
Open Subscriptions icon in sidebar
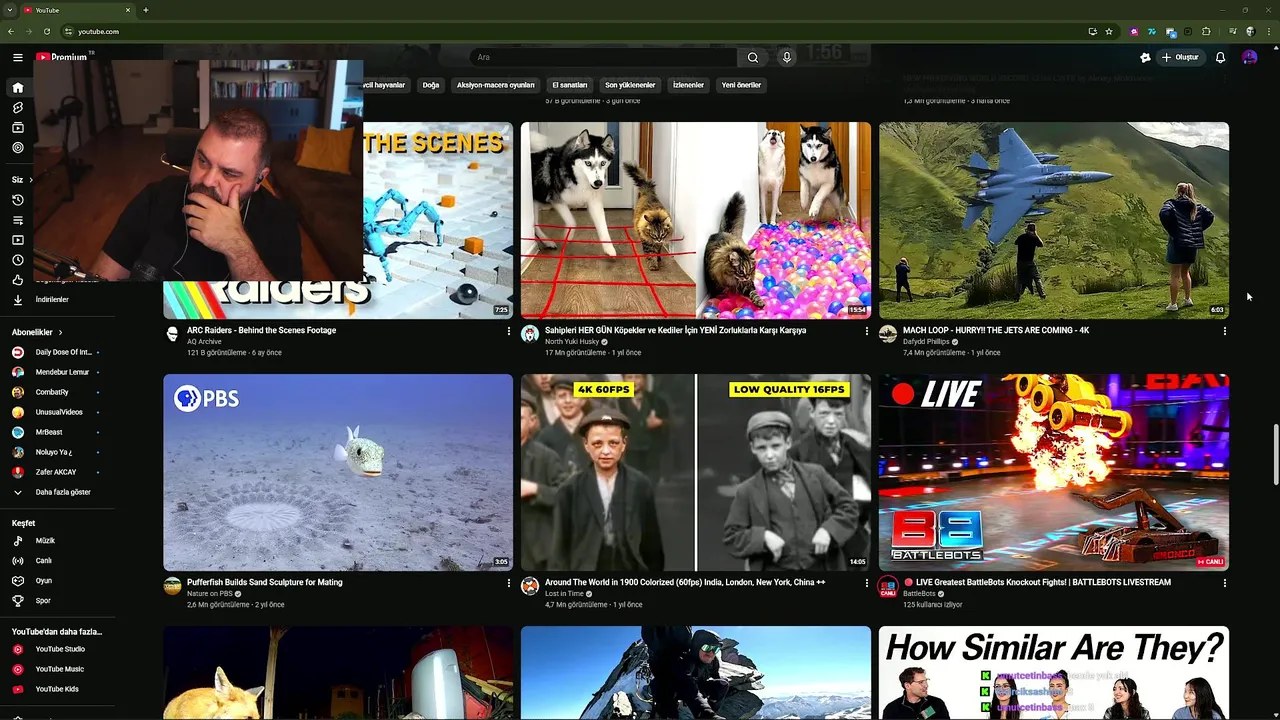coord(17,128)
